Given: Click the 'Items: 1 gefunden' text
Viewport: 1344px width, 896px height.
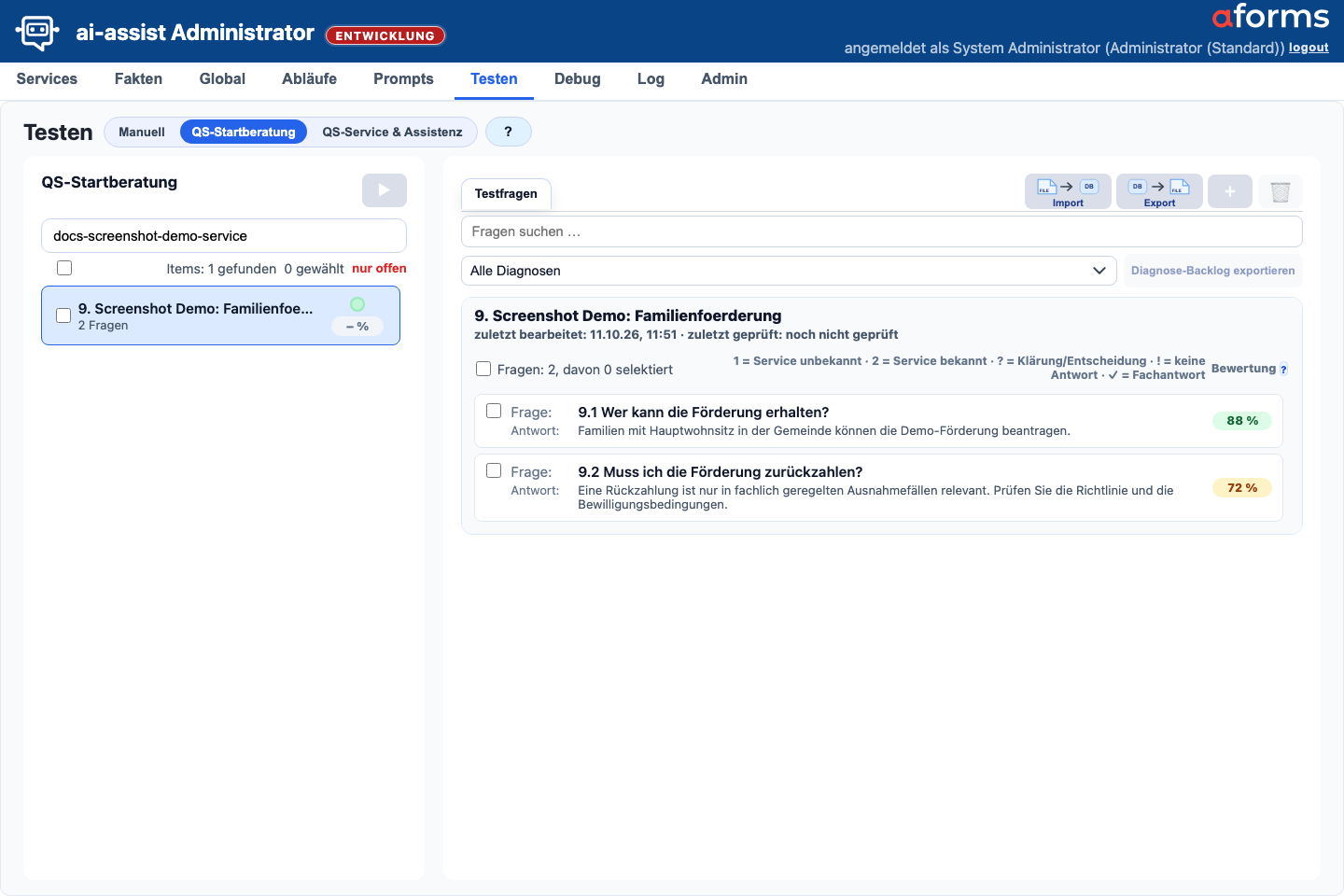Looking at the screenshot, I should (221, 269).
